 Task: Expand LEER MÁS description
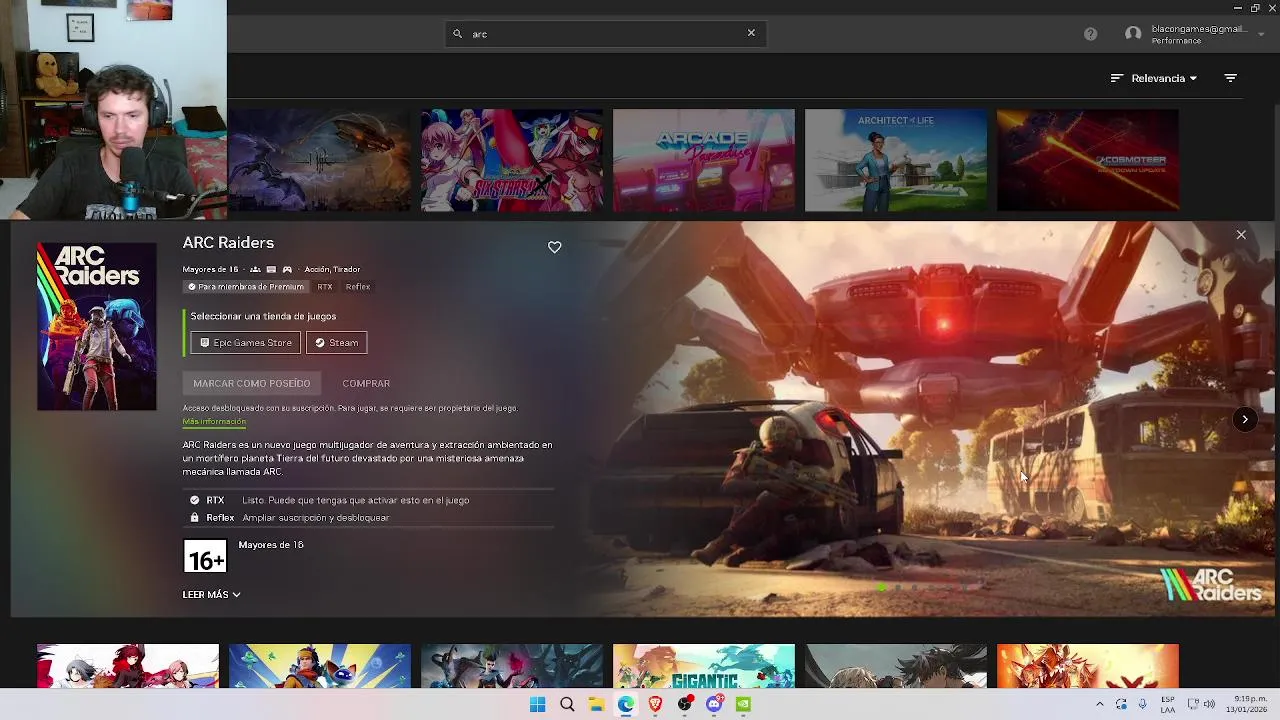(x=211, y=594)
